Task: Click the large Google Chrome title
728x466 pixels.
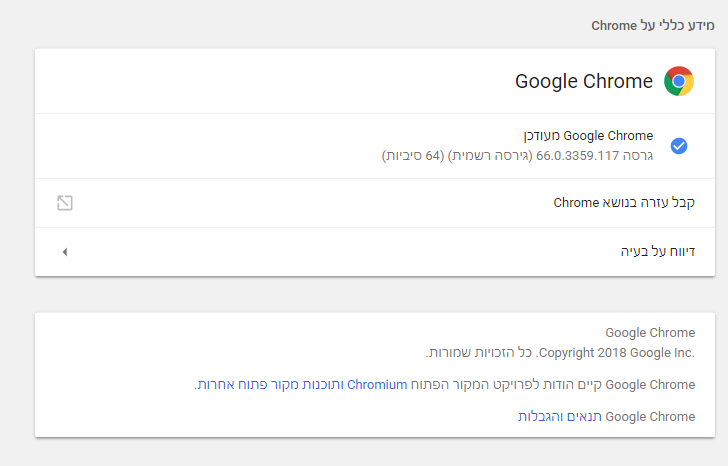Action: pos(584,81)
